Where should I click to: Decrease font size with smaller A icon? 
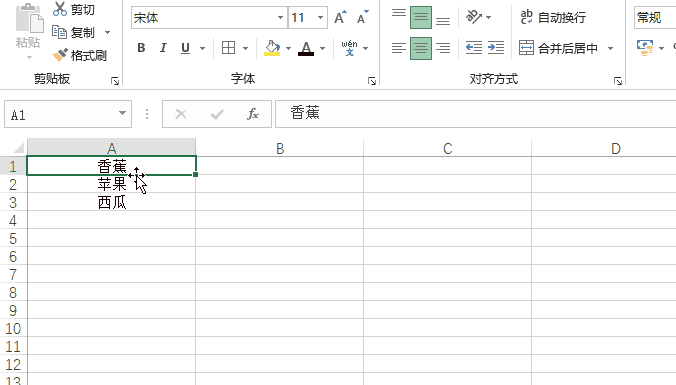(363, 18)
